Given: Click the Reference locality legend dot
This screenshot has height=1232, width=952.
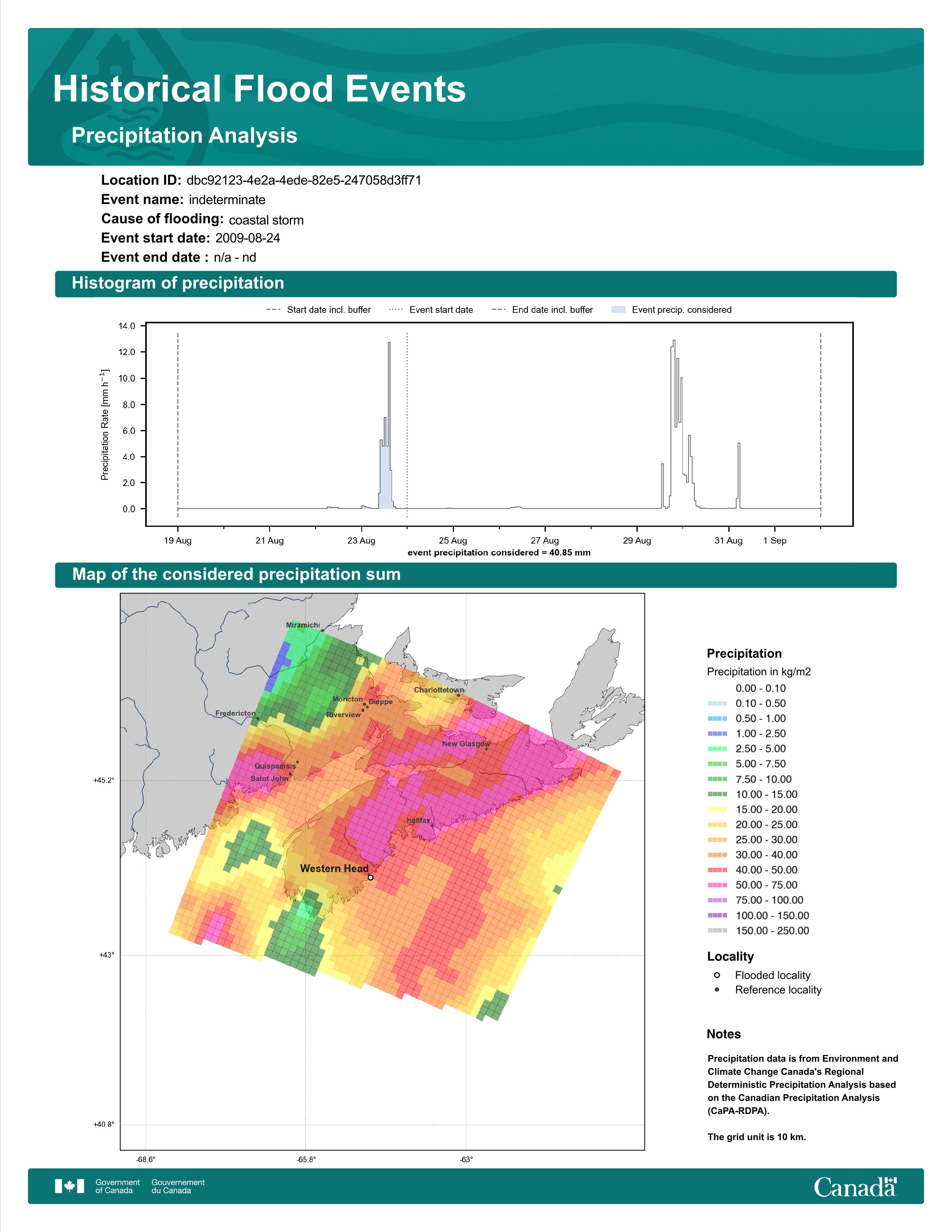Looking at the screenshot, I should (x=717, y=989).
